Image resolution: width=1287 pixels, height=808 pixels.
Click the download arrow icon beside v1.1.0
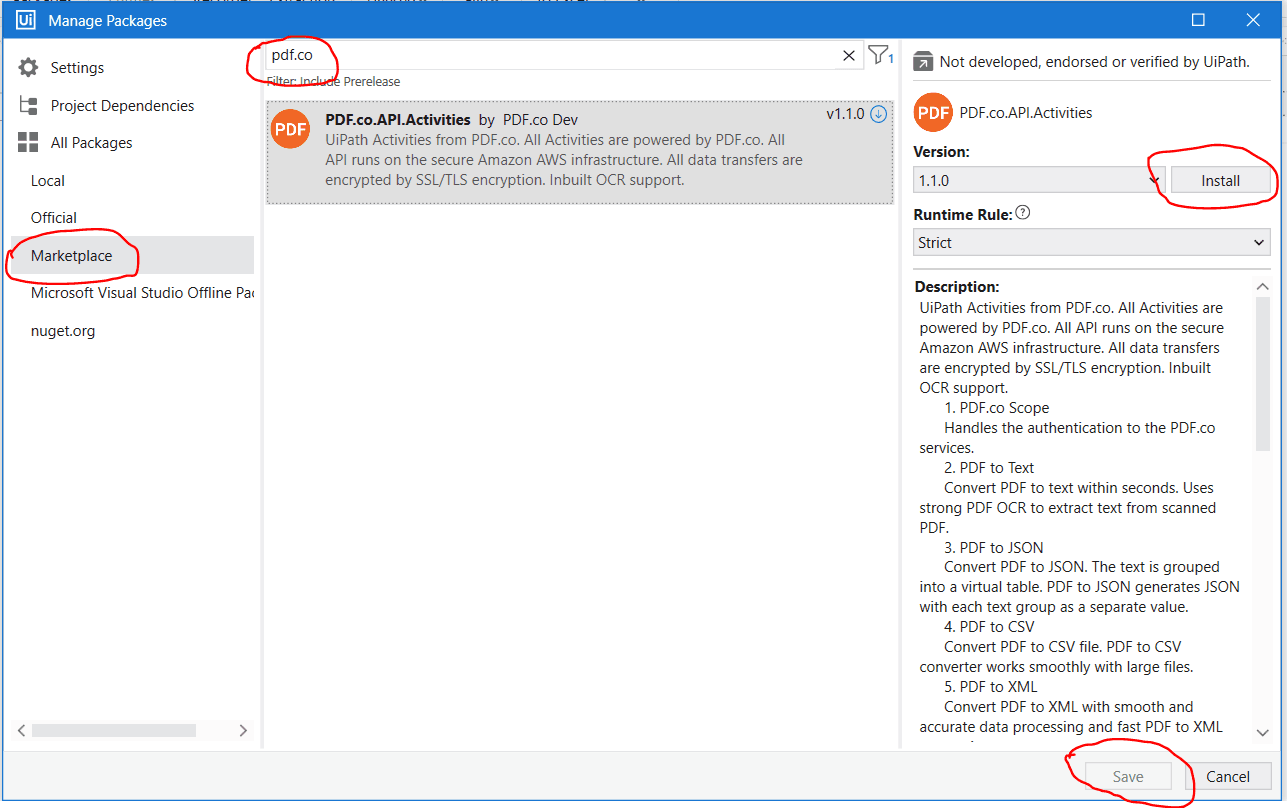[x=879, y=114]
